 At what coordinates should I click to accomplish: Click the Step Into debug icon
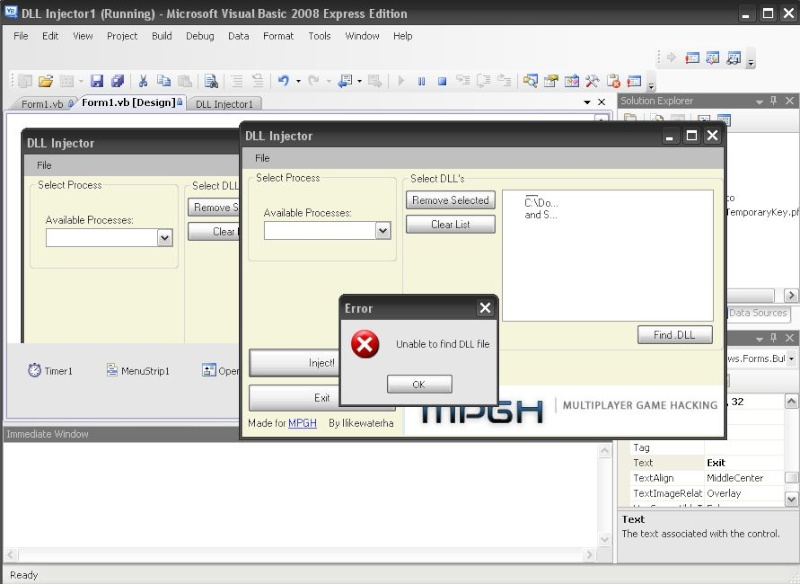[463, 81]
